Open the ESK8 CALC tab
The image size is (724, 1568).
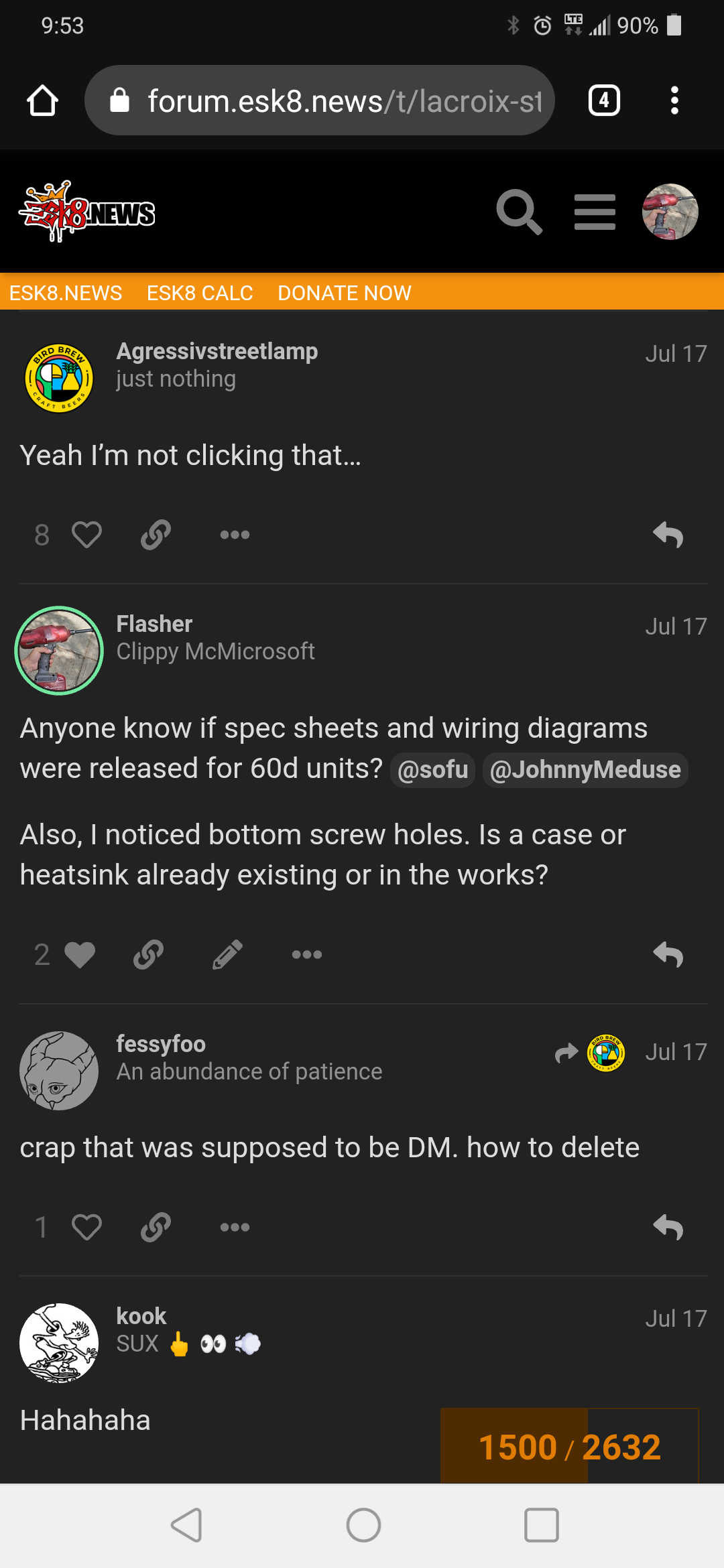[200, 293]
